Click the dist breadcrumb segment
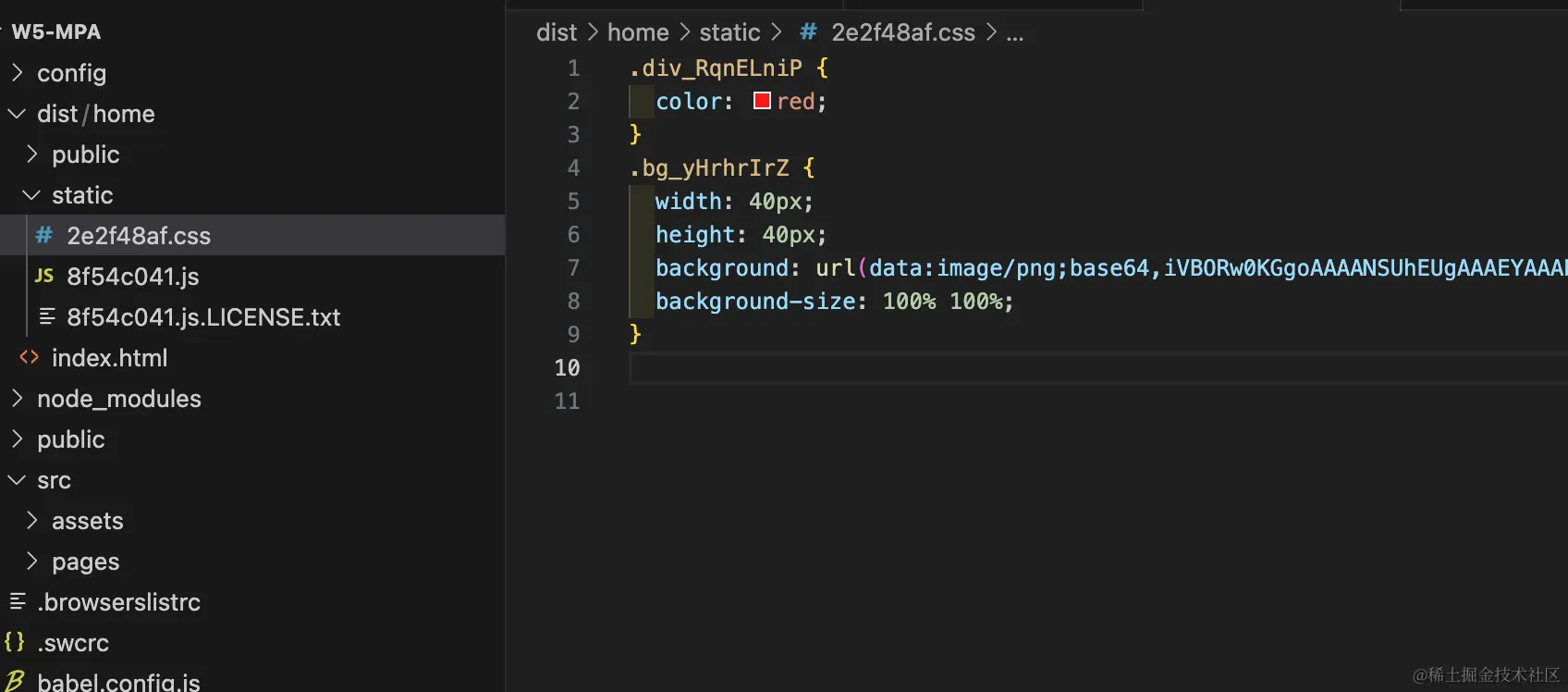This screenshot has height=692, width=1568. point(557,32)
